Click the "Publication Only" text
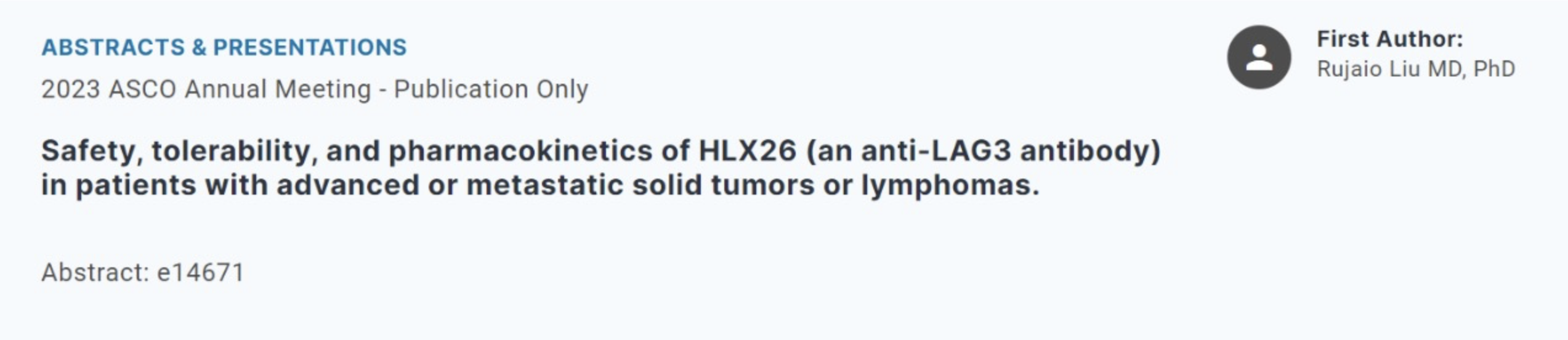This screenshot has width=1568, height=340. pos(491,89)
